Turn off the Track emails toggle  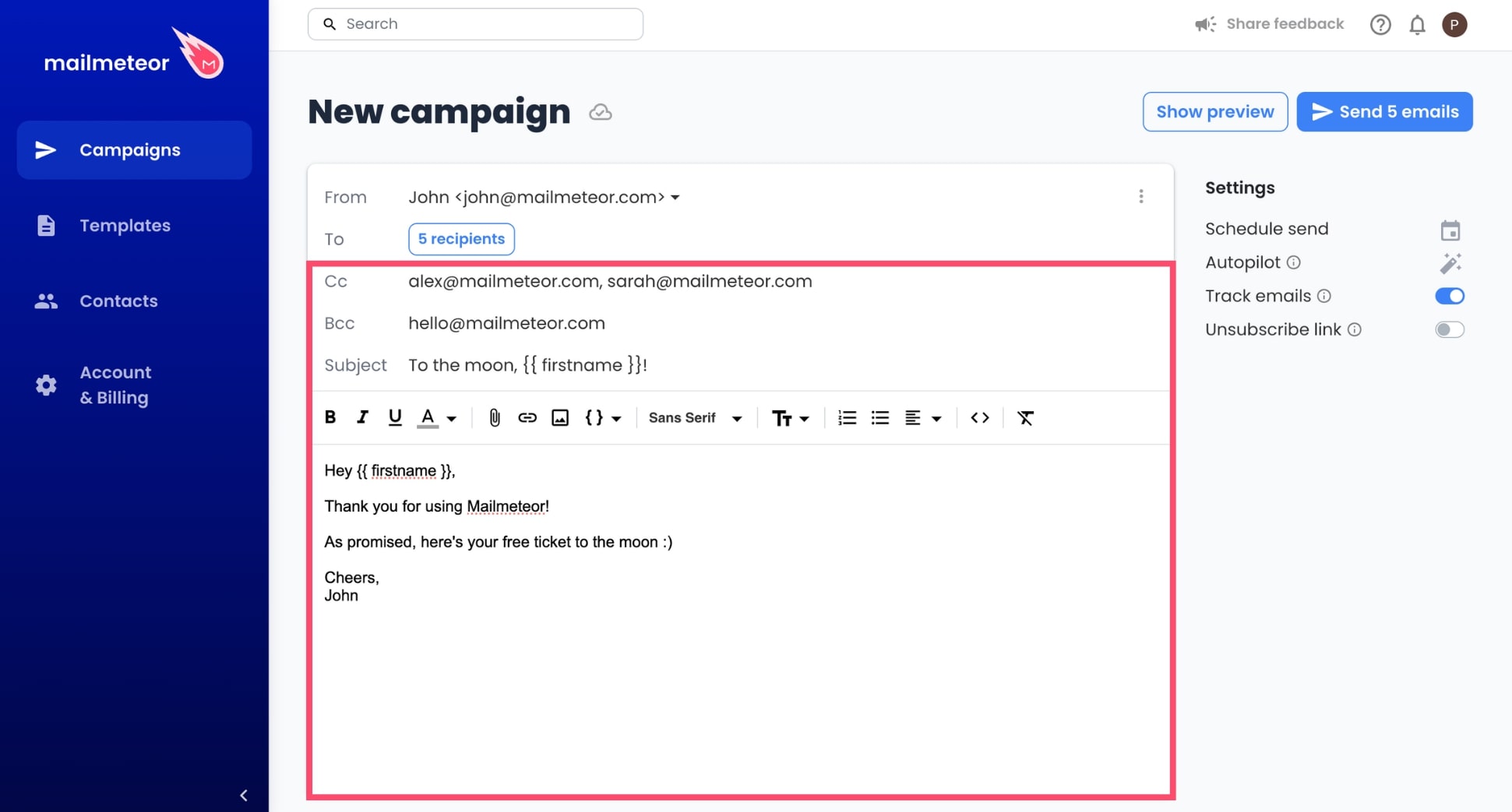coord(1450,296)
